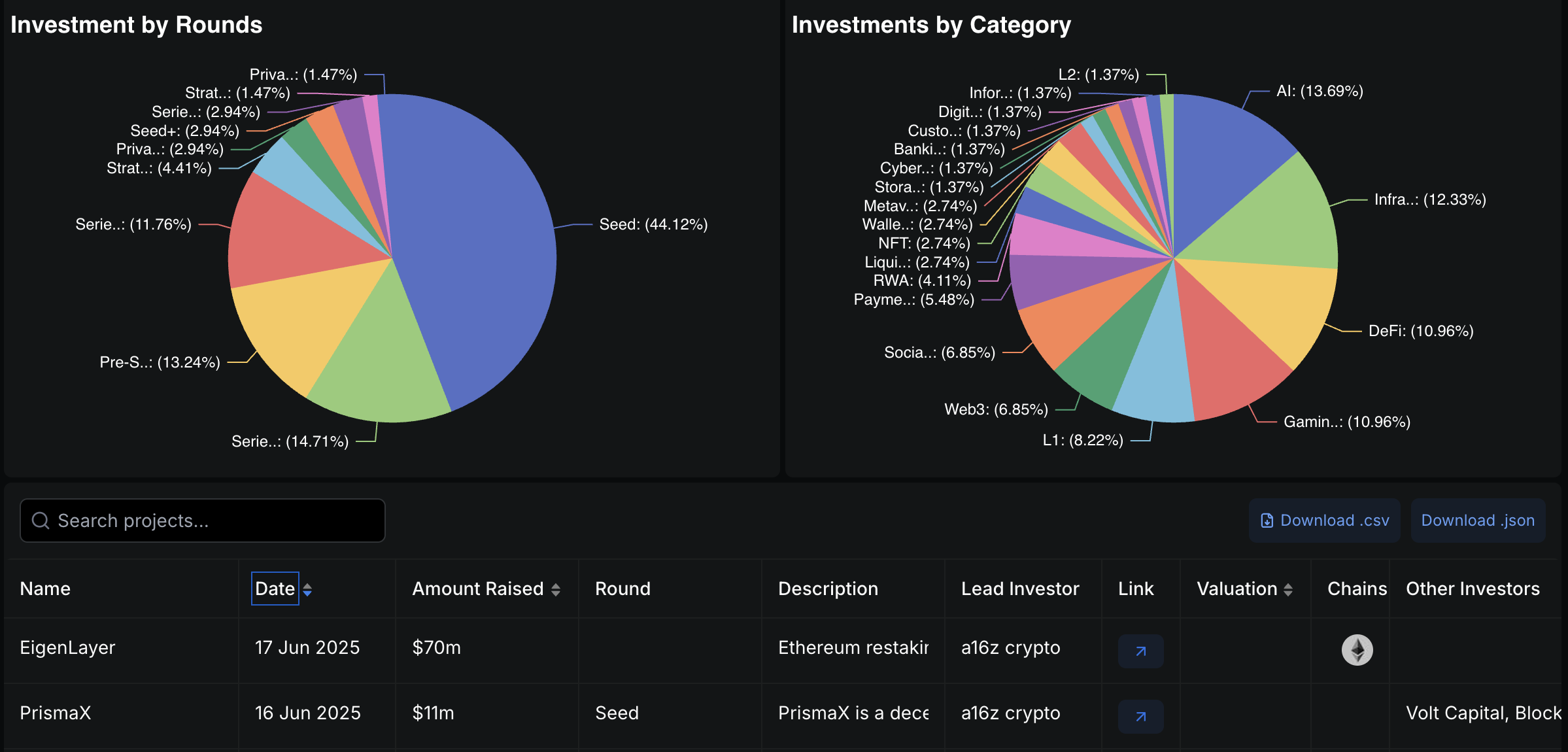The height and width of the screenshot is (752, 1568).
Task: Click the DeFi: (10.96%) label
Action: click(x=1421, y=331)
